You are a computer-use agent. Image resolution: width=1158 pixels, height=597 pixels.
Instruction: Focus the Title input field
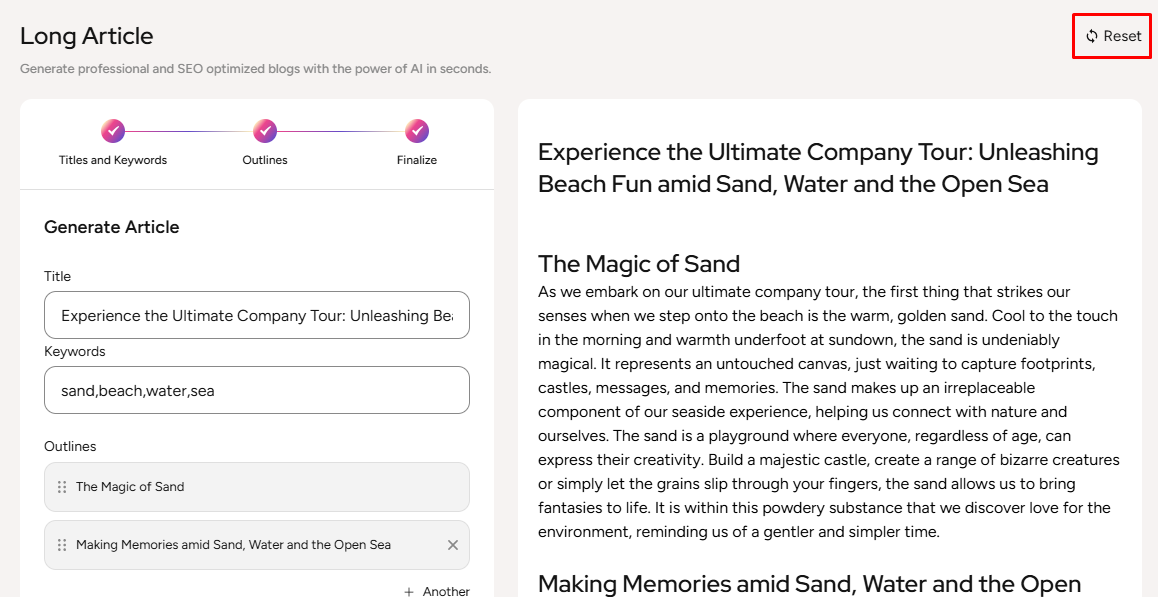(x=257, y=316)
